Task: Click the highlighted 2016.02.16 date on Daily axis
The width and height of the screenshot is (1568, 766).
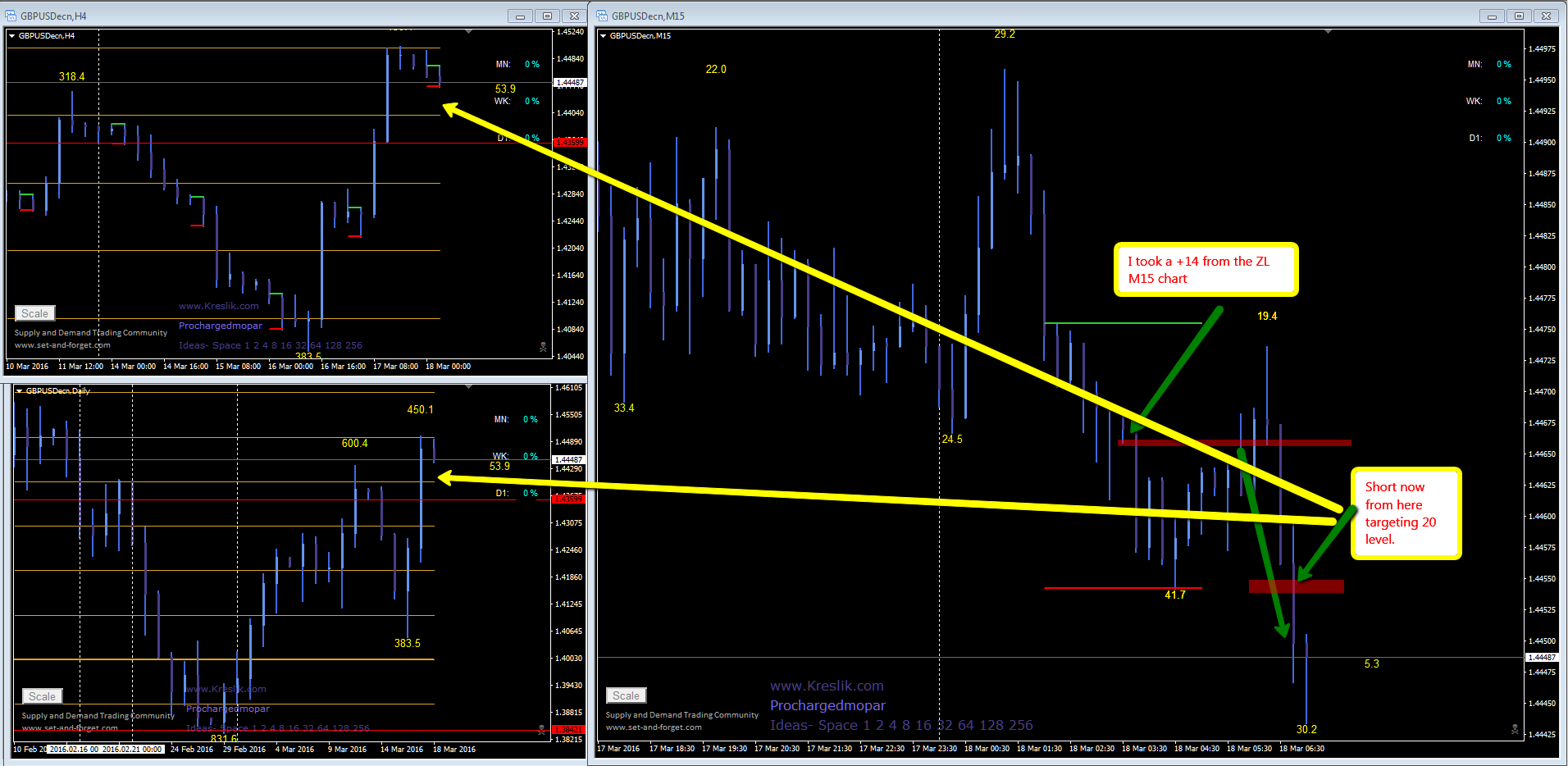Action: click(x=74, y=749)
